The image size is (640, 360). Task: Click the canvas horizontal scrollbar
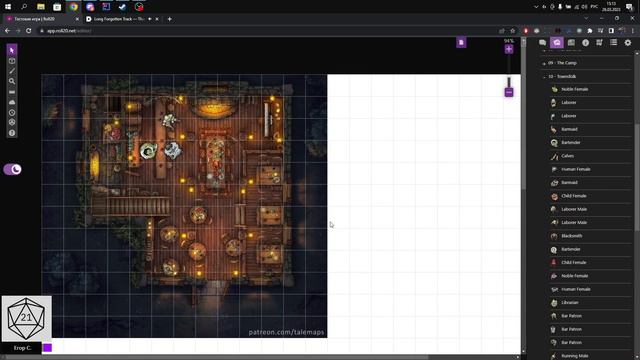point(216,357)
